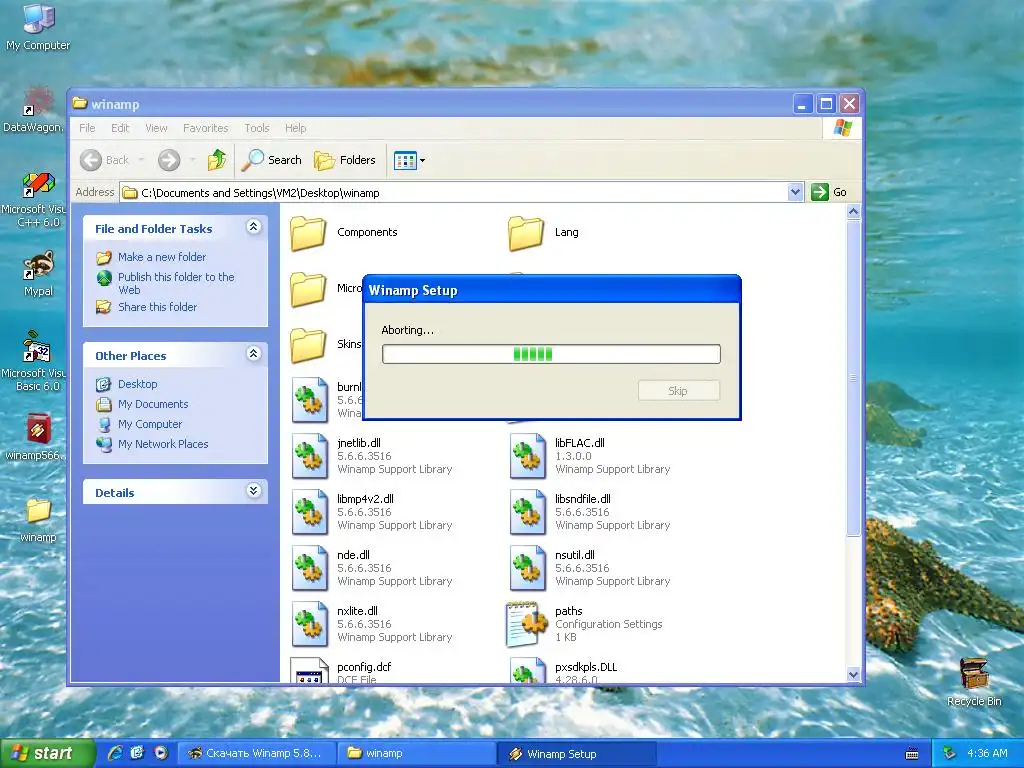Click the Search toolbar button
Screen dimensions: 1024x768
coord(272,160)
